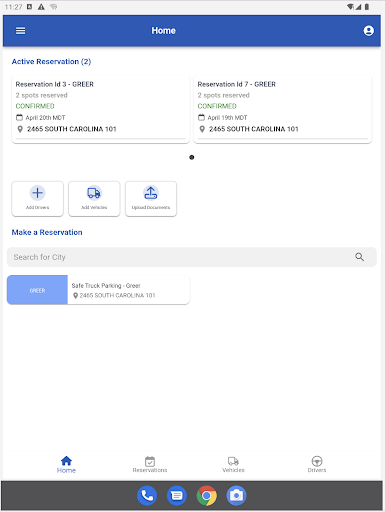This screenshot has width=385, height=512.
Task: Click the Search for City field
Action: (x=192, y=257)
